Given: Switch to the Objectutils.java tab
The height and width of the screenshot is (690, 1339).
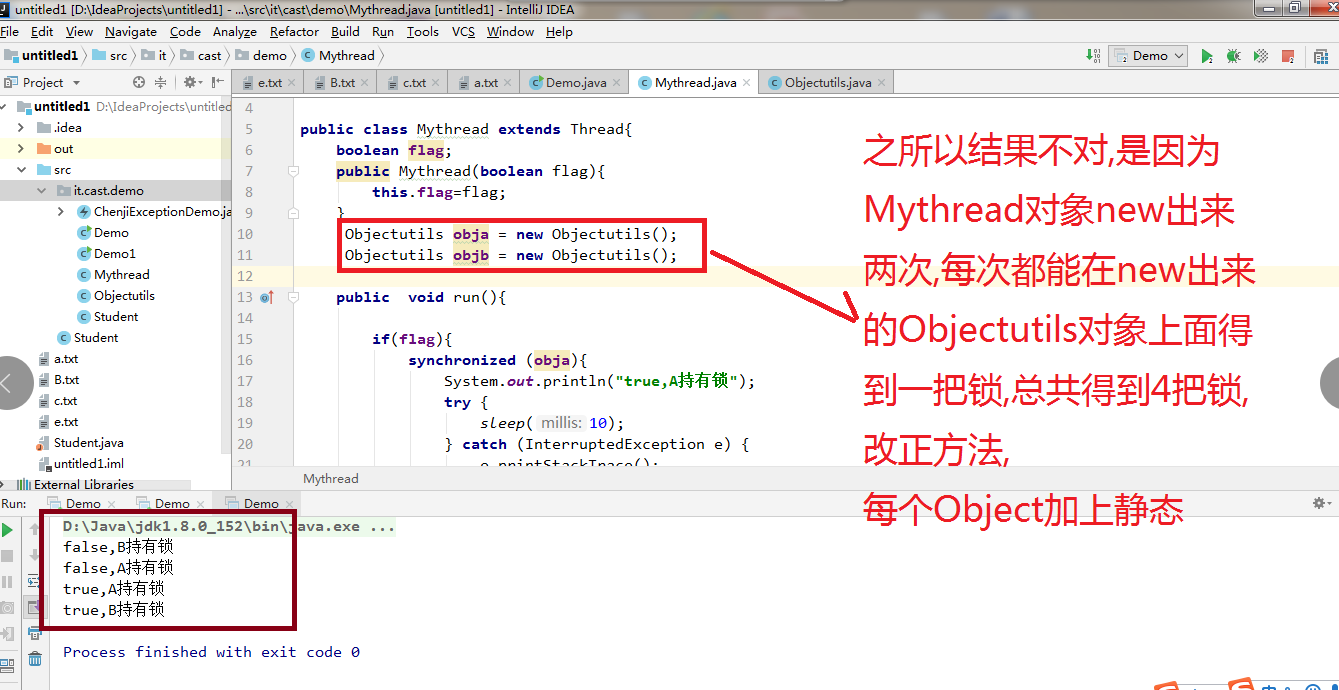Looking at the screenshot, I should (x=824, y=83).
